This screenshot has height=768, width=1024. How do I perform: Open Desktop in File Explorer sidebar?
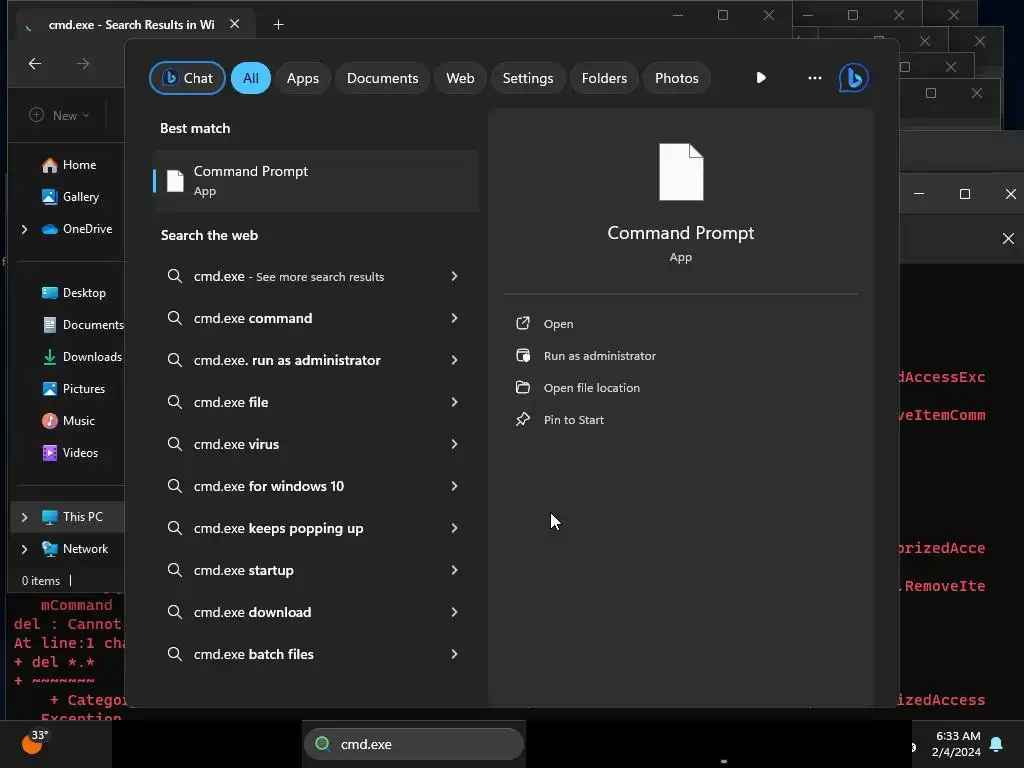coord(74,293)
